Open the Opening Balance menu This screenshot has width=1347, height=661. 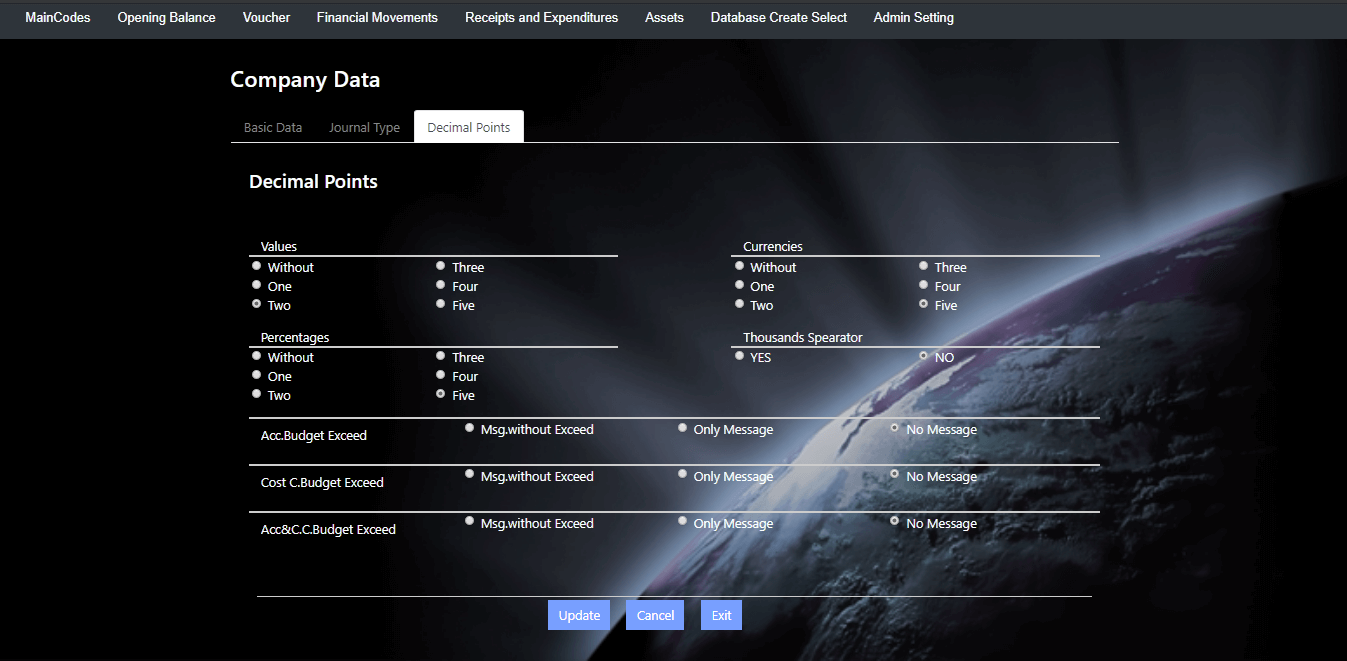pos(166,17)
